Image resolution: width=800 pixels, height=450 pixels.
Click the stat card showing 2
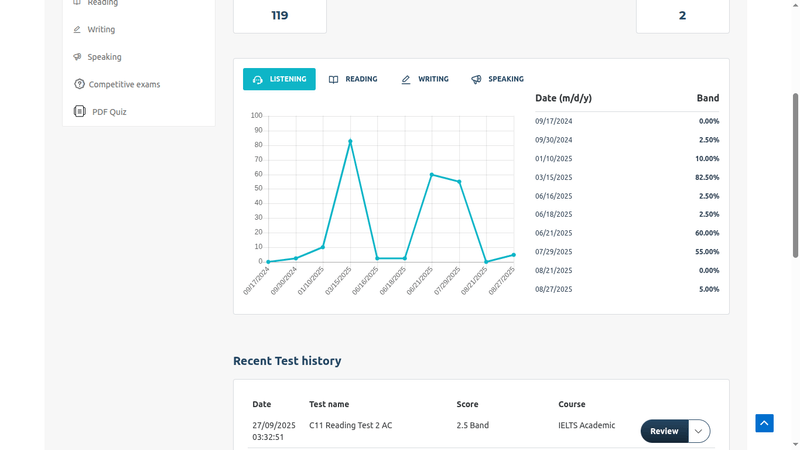point(683,16)
